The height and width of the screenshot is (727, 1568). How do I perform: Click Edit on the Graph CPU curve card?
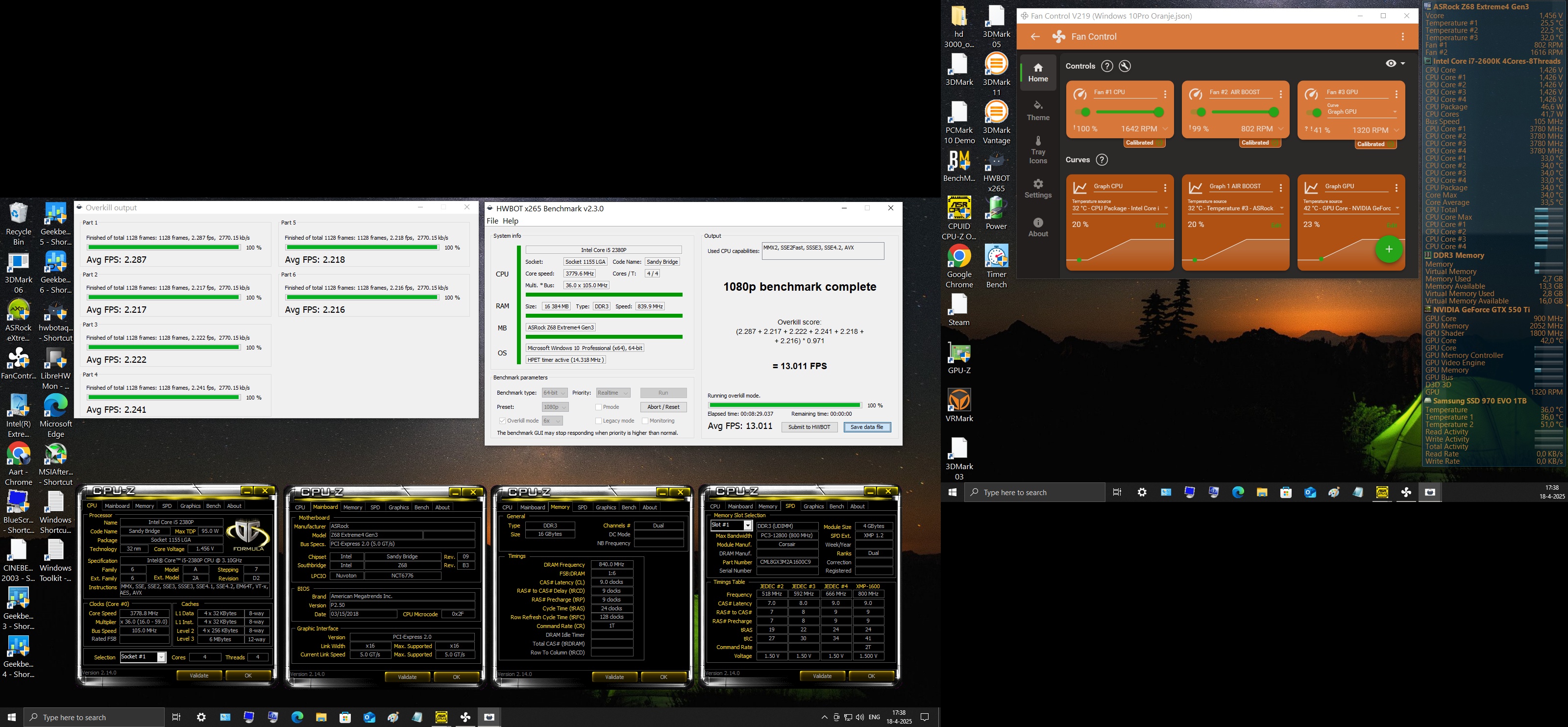tap(1160, 226)
